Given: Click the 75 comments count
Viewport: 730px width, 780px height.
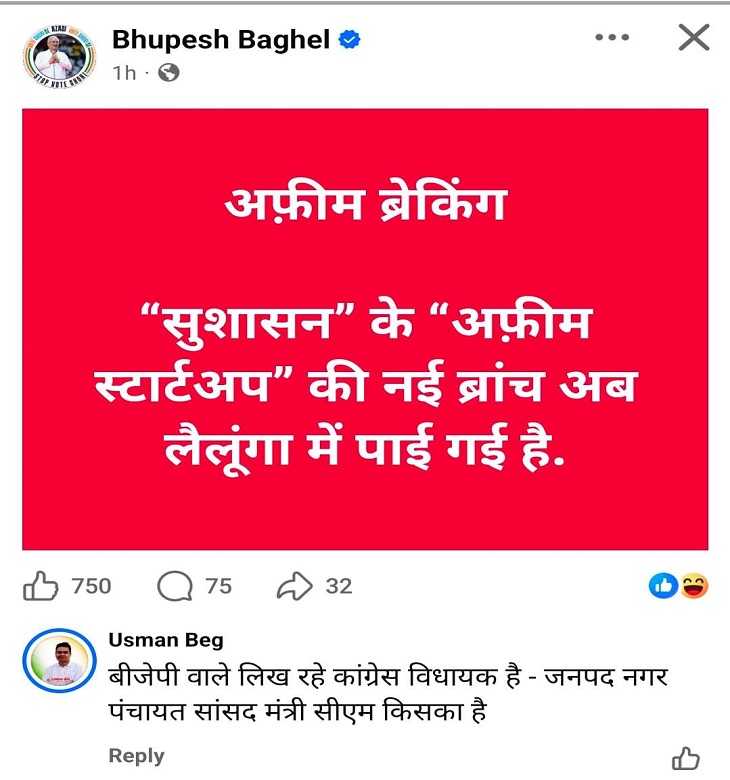Looking at the screenshot, I should pos(218,586).
